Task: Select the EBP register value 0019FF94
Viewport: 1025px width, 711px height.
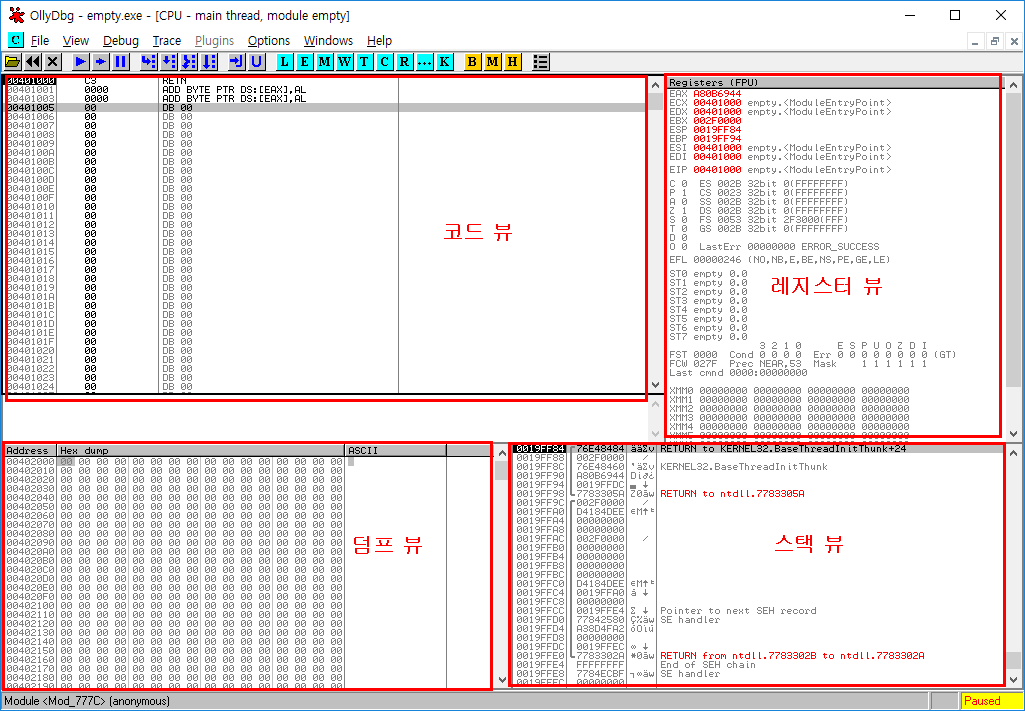Action: pos(717,139)
